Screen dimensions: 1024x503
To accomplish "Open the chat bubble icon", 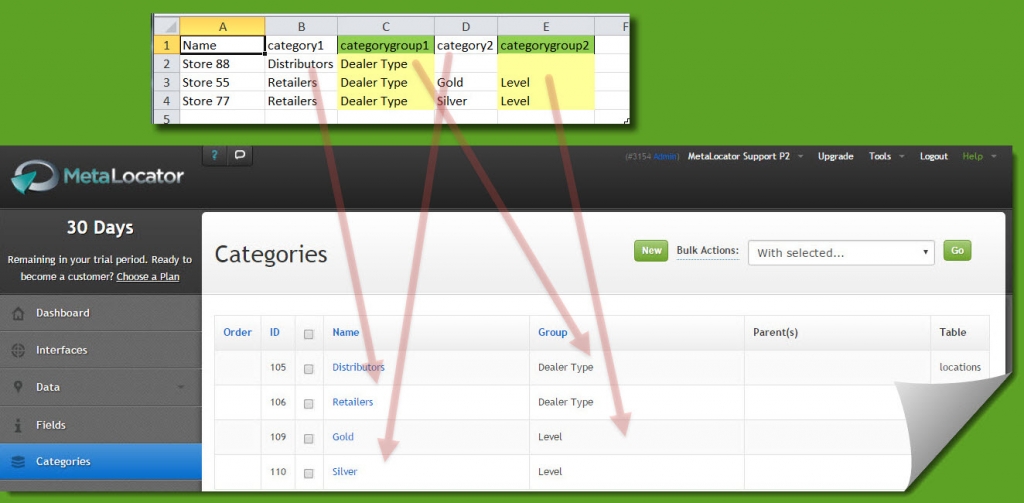I will click(240, 155).
